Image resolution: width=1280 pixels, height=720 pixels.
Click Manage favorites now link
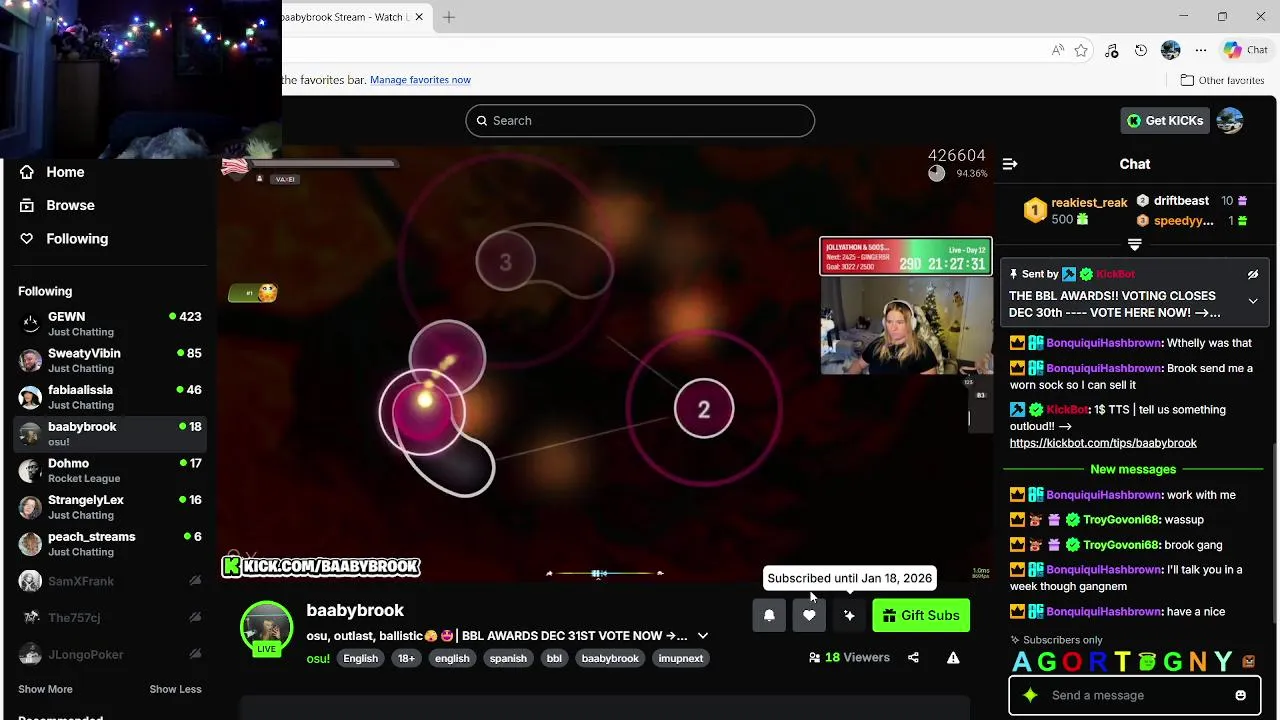420,80
